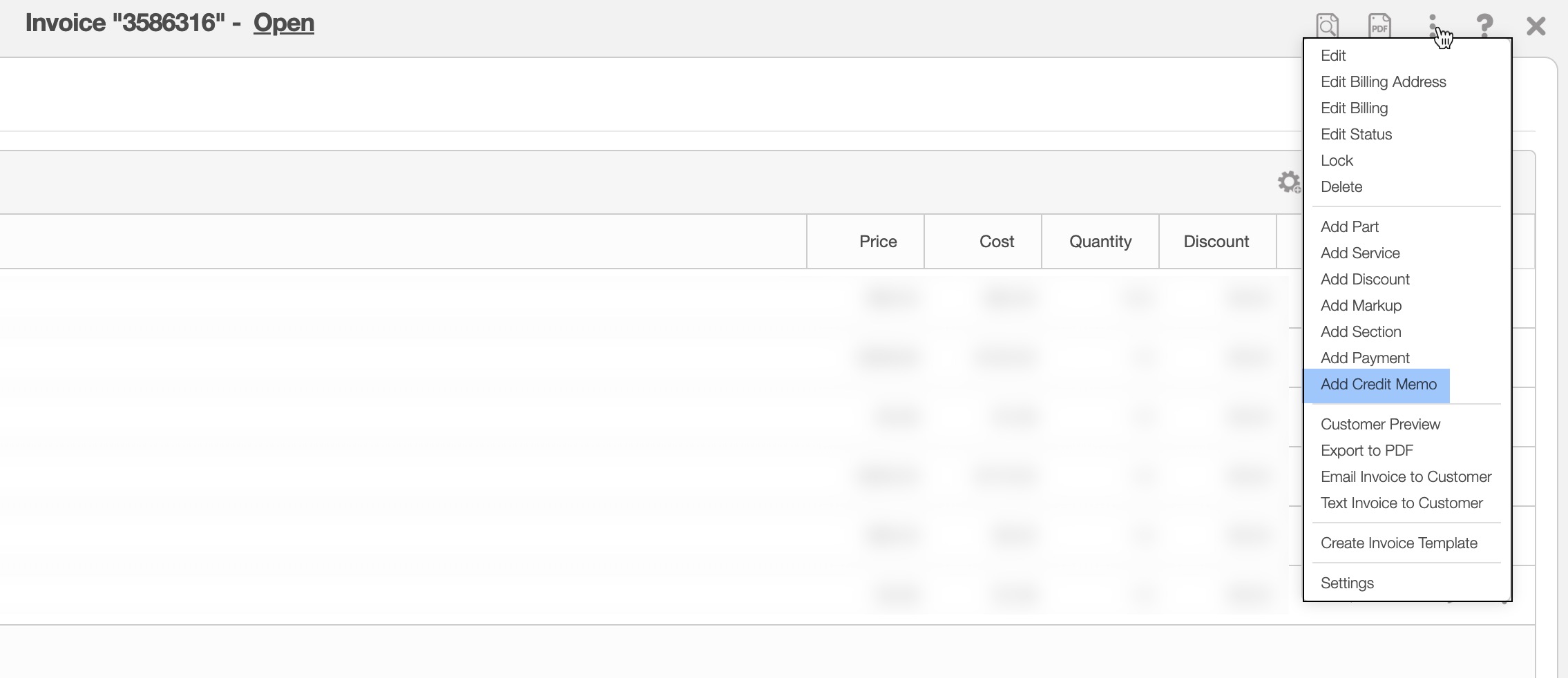Select Lock in the actions menu

click(1336, 161)
